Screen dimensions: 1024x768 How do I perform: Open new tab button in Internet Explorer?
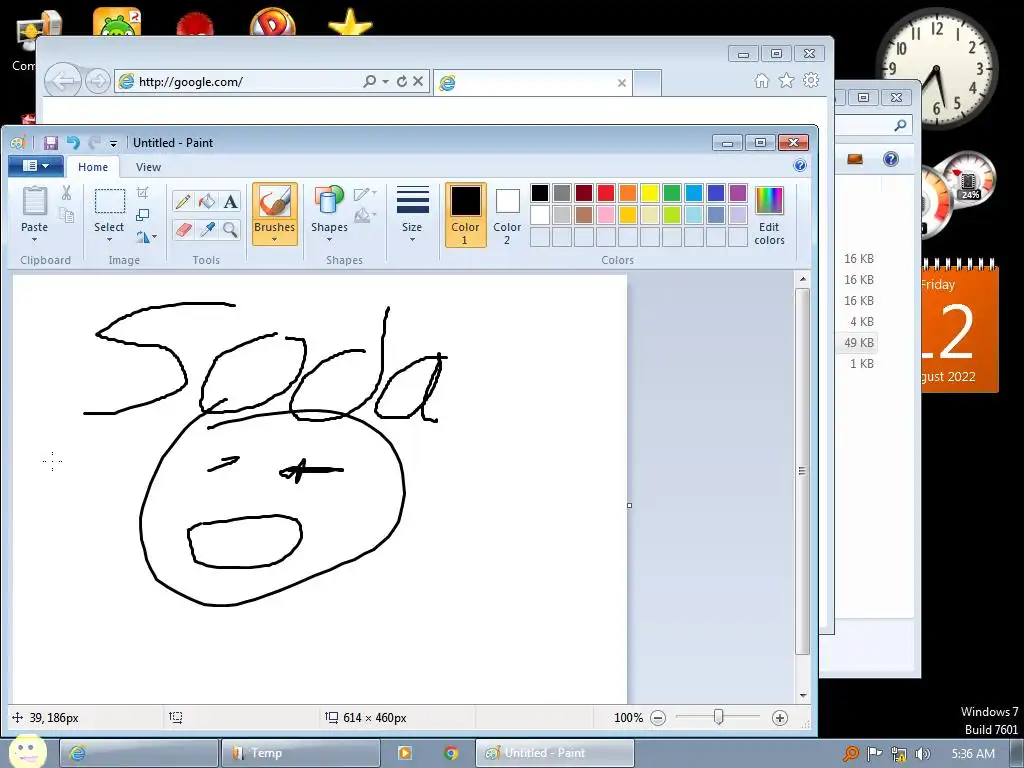pos(647,83)
